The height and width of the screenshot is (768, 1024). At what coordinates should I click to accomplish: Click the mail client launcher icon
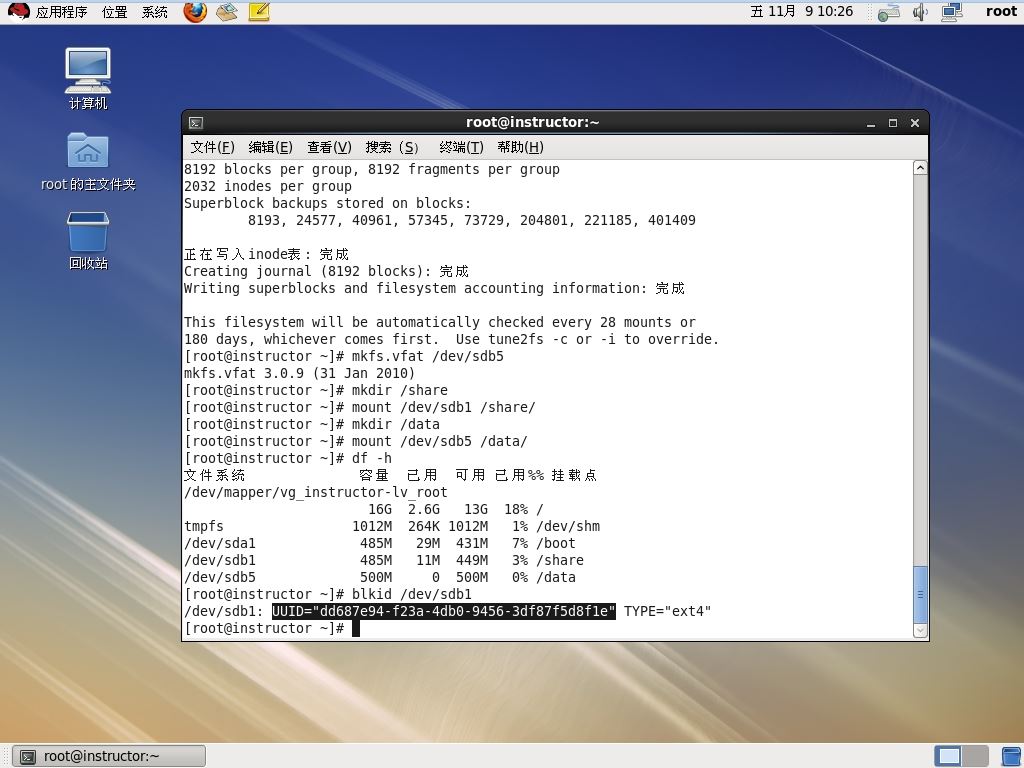[x=227, y=12]
